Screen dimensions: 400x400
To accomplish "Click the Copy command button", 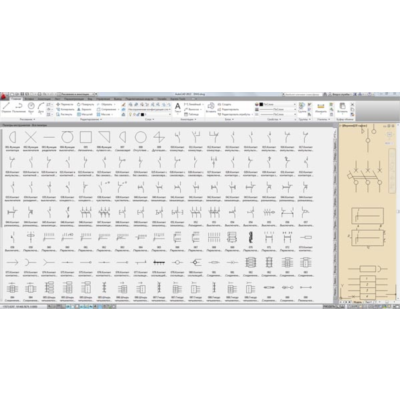I will point(65,109).
